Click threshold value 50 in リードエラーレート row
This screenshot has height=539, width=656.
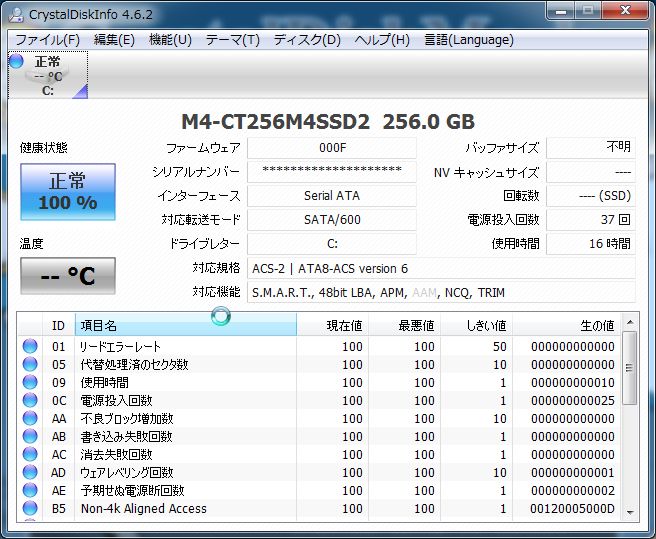click(x=500, y=346)
